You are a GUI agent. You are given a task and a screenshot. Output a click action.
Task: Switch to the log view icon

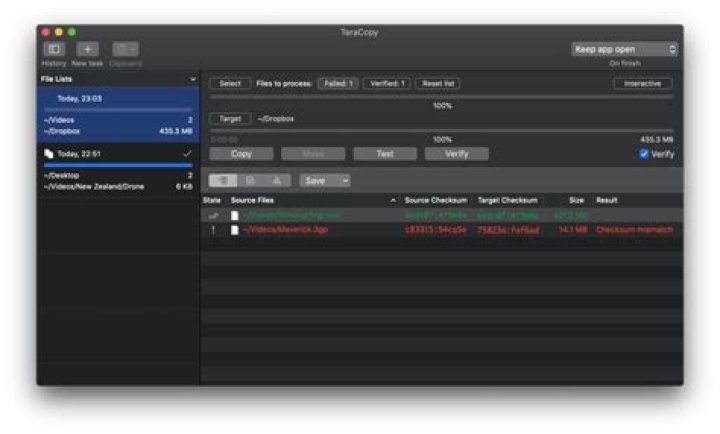[250, 180]
